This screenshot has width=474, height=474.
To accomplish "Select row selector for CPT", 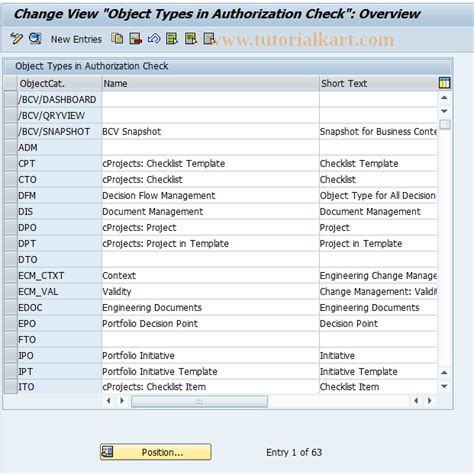I will (x=11, y=163).
